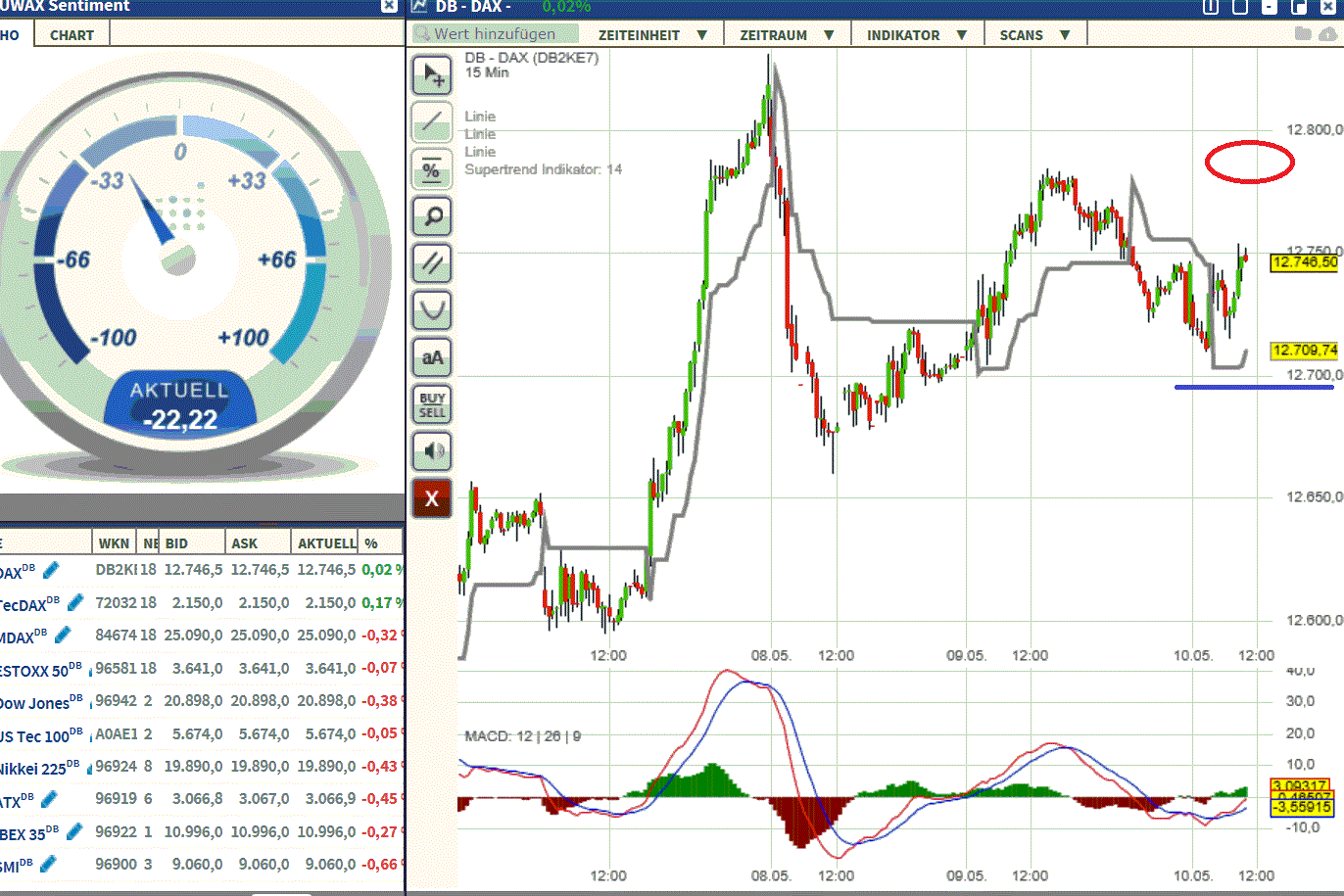
Task: Switch to the CHART tab
Action: 71,32
